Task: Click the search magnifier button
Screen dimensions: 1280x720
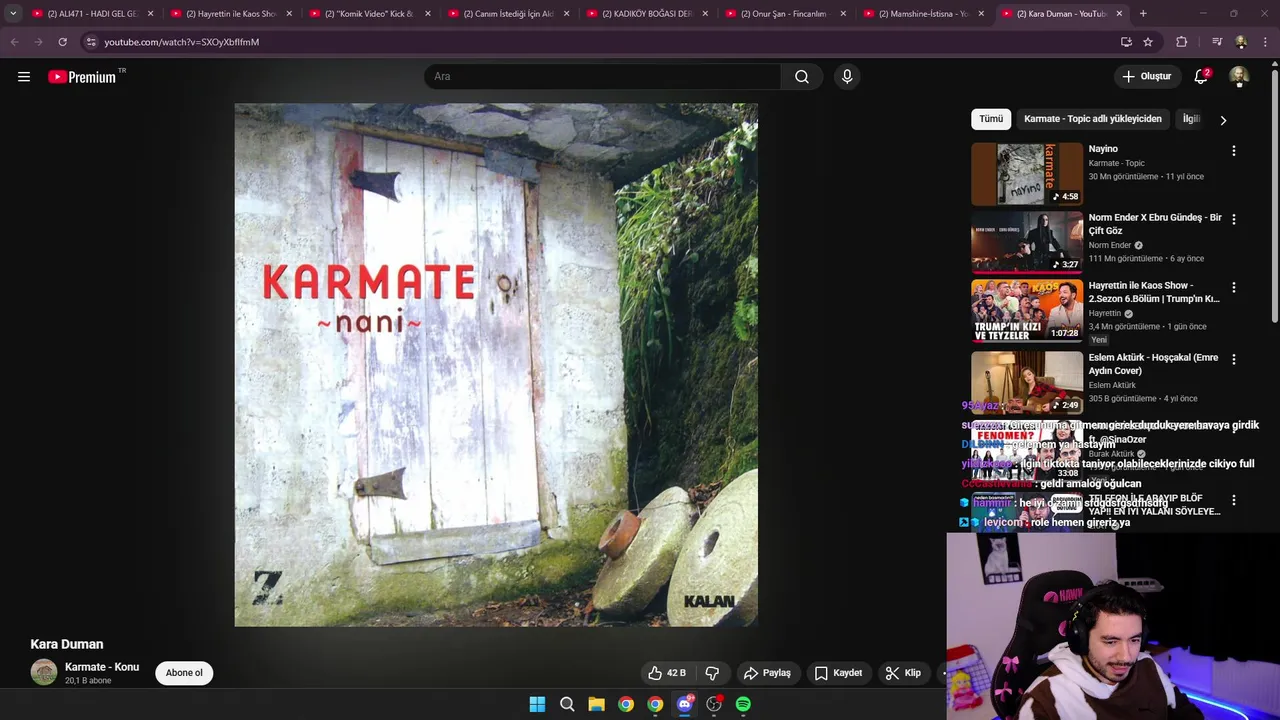Action: [802, 77]
